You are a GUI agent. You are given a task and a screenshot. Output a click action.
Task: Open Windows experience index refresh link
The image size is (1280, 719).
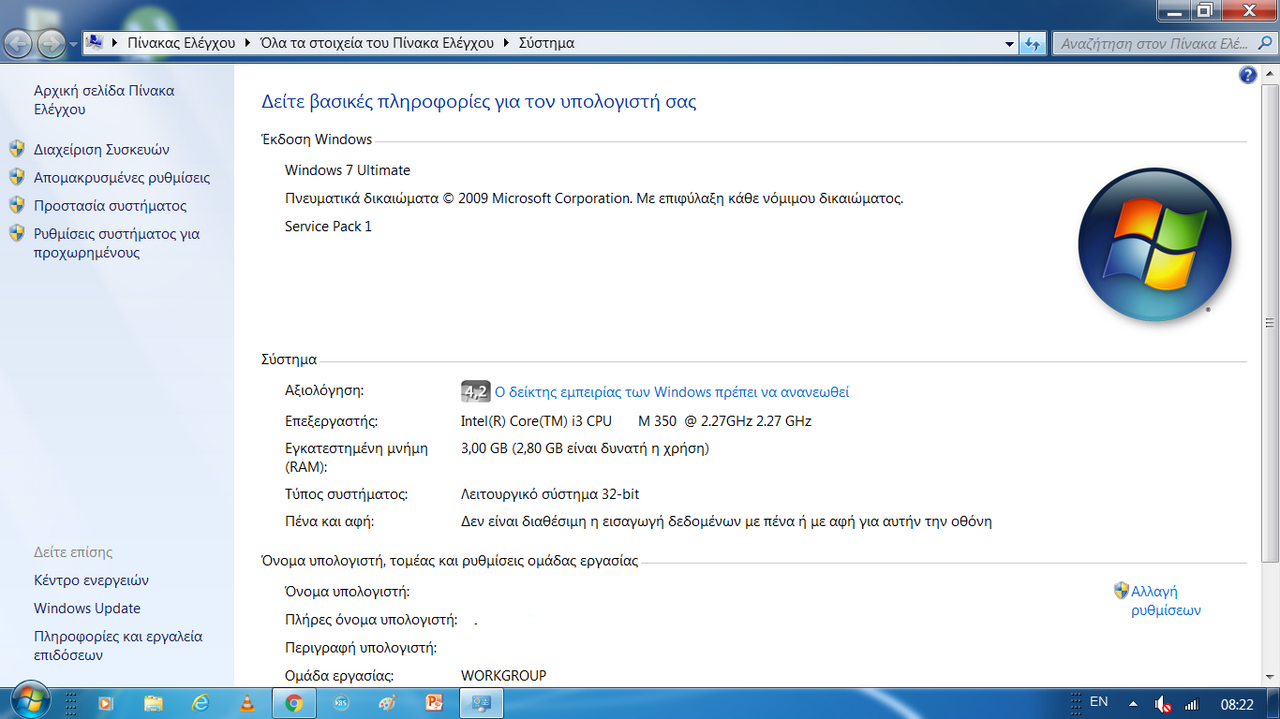click(672, 392)
